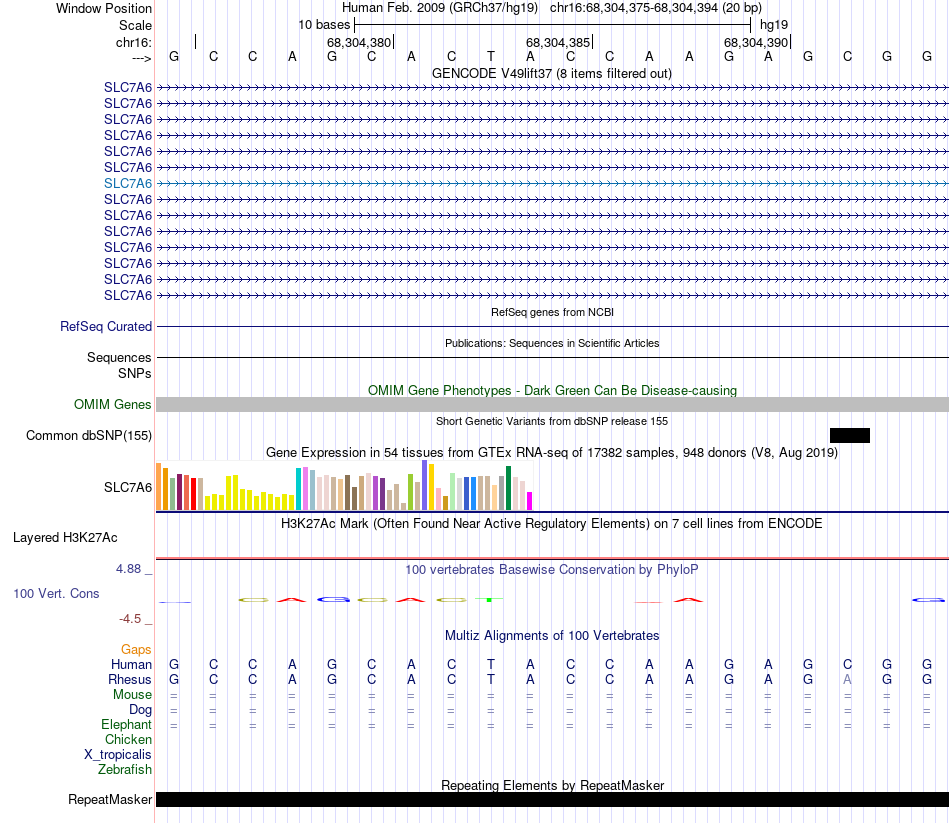Click the Layered H3K27Ac track label

[x=65, y=538]
